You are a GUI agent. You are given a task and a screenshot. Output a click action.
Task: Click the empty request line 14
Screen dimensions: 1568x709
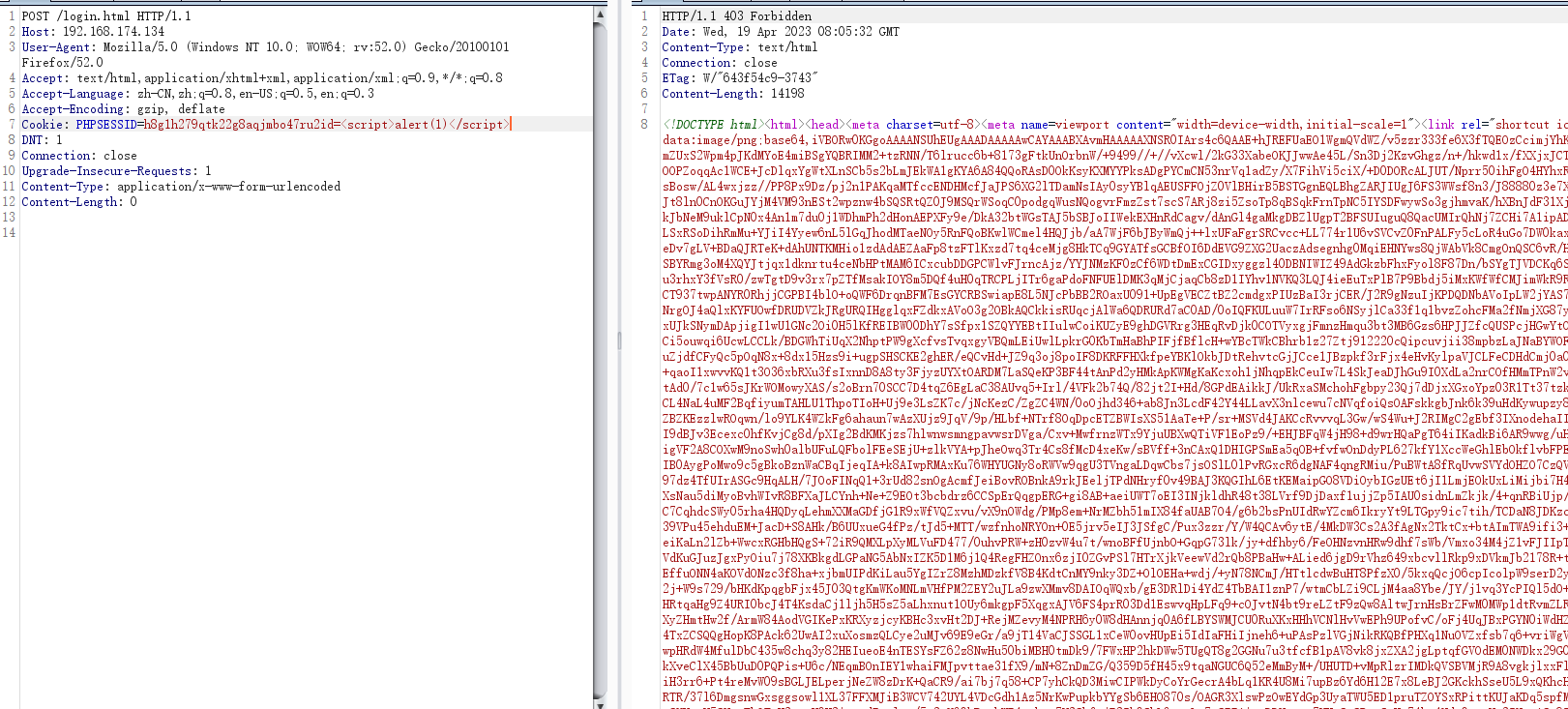click(x=307, y=232)
